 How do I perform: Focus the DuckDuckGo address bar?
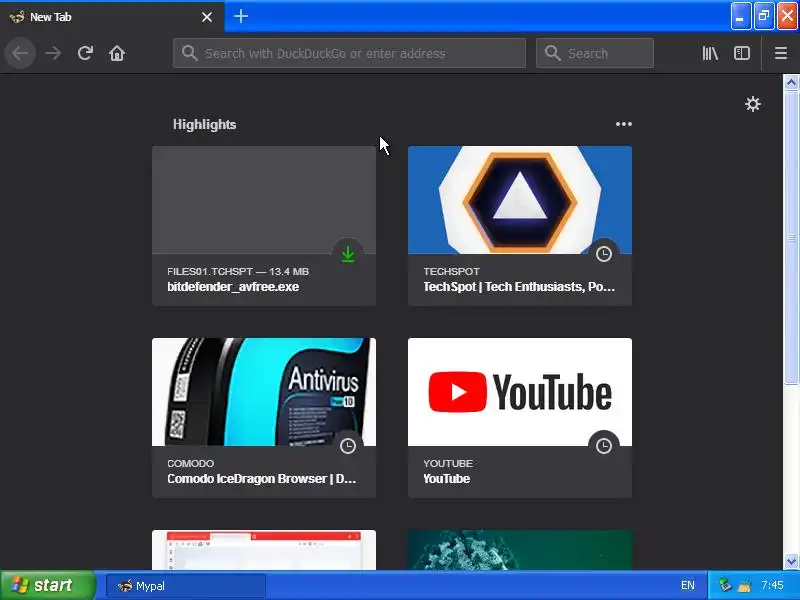[x=349, y=53]
